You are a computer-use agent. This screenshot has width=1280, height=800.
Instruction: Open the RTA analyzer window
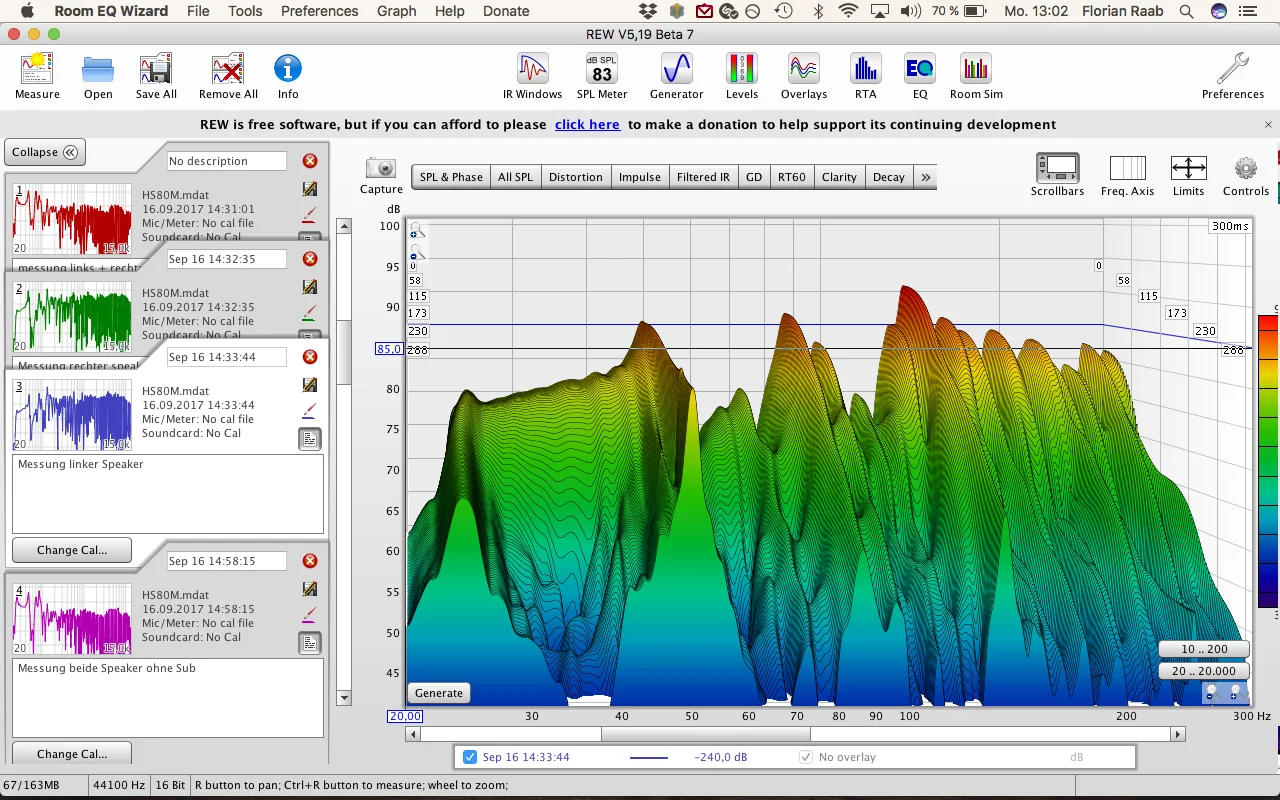[865, 76]
